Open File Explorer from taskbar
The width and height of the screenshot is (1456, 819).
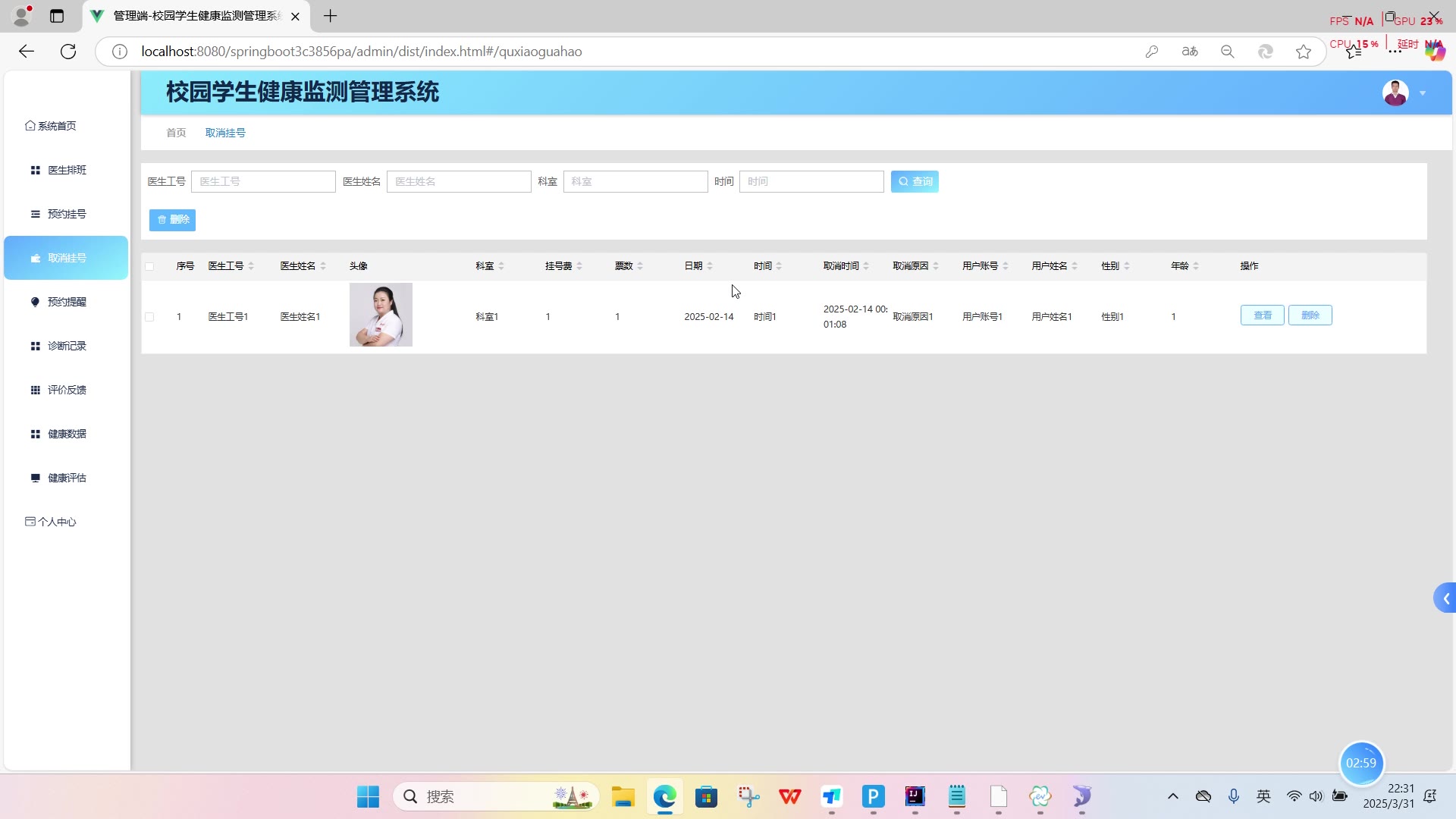(x=623, y=796)
